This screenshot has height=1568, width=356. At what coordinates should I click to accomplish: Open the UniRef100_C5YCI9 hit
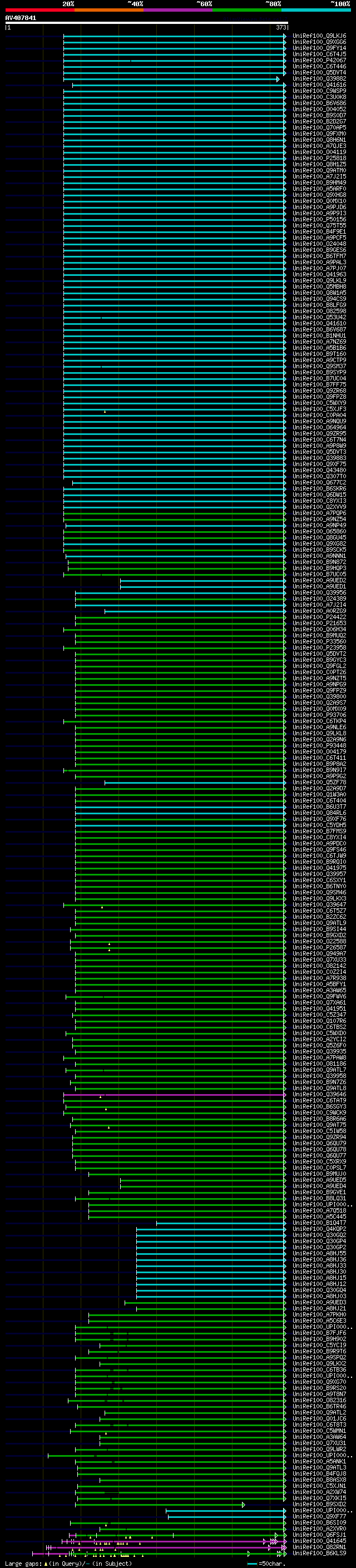click(x=319, y=1344)
